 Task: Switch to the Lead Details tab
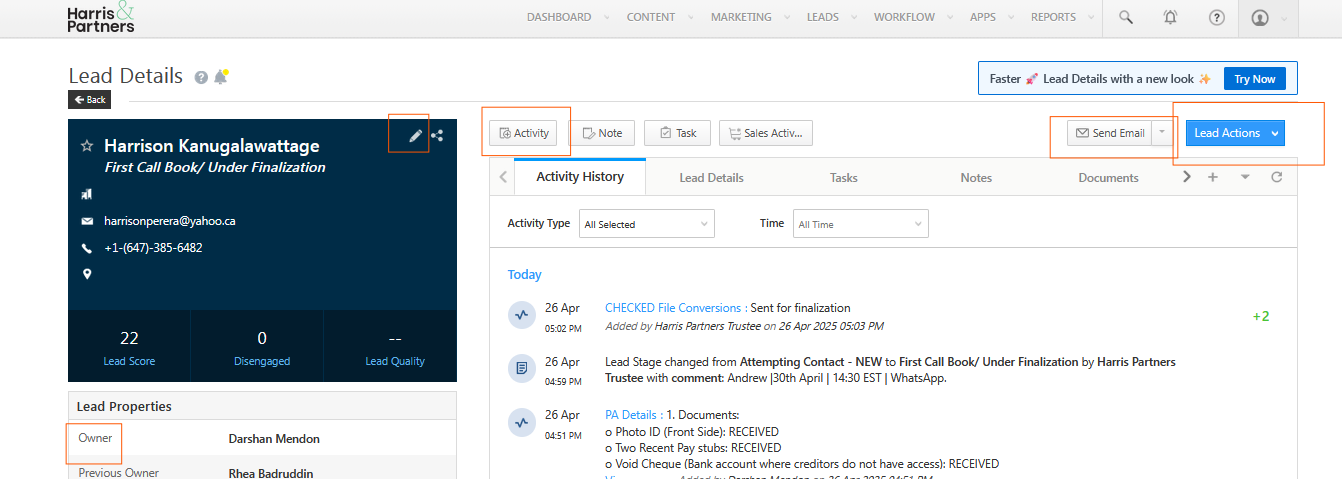711,178
